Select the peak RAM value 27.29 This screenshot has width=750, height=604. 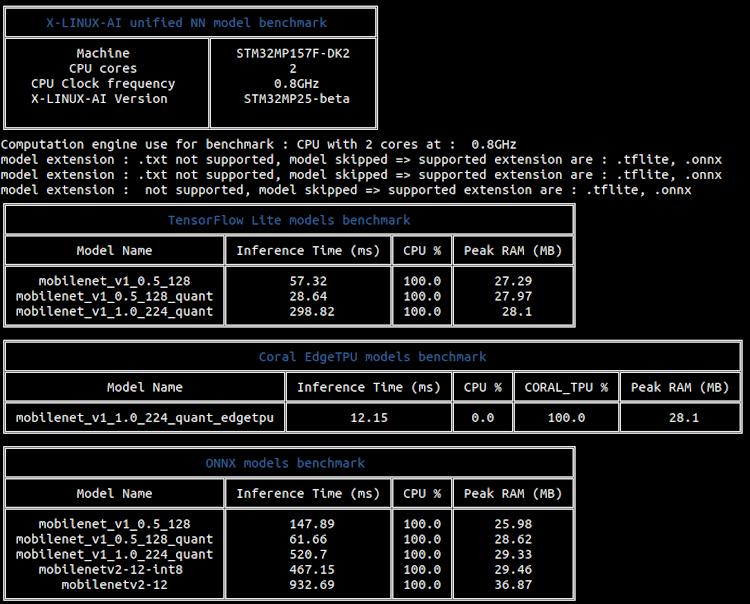coord(513,281)
